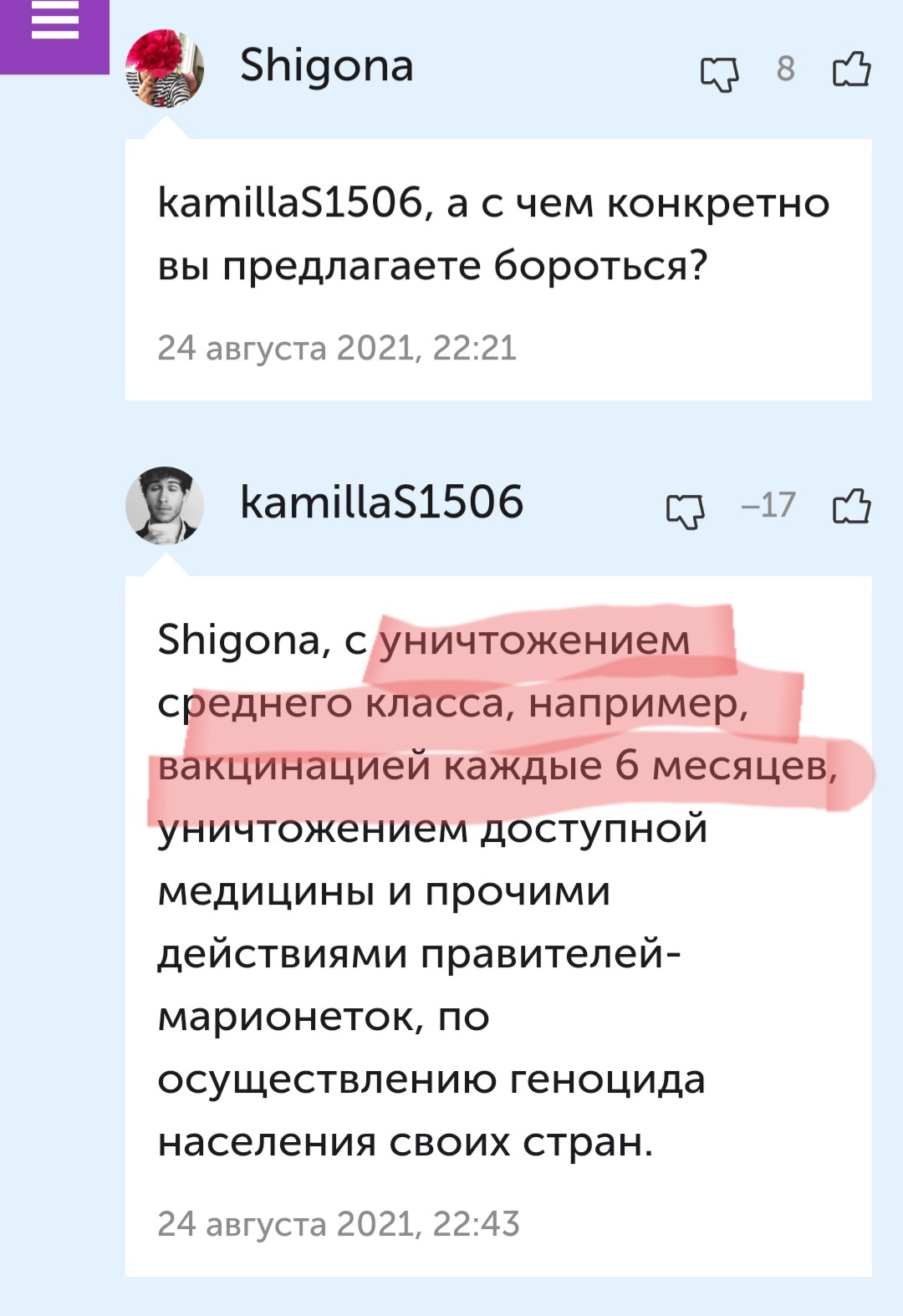
Task: Click the highlighted words "среднего класса, например"
Action: tap(451, 704)
